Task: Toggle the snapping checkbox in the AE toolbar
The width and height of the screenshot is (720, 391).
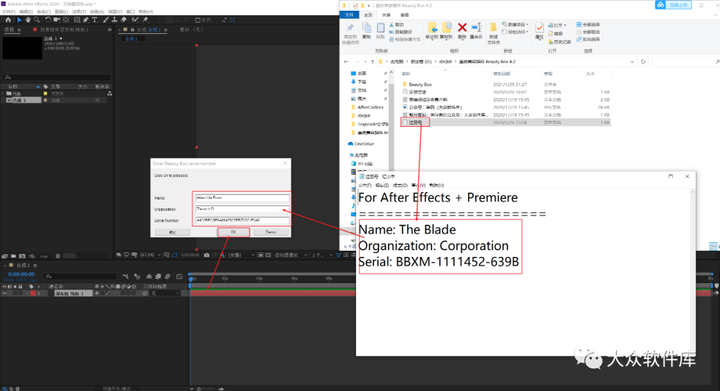Action: [197, 20]
